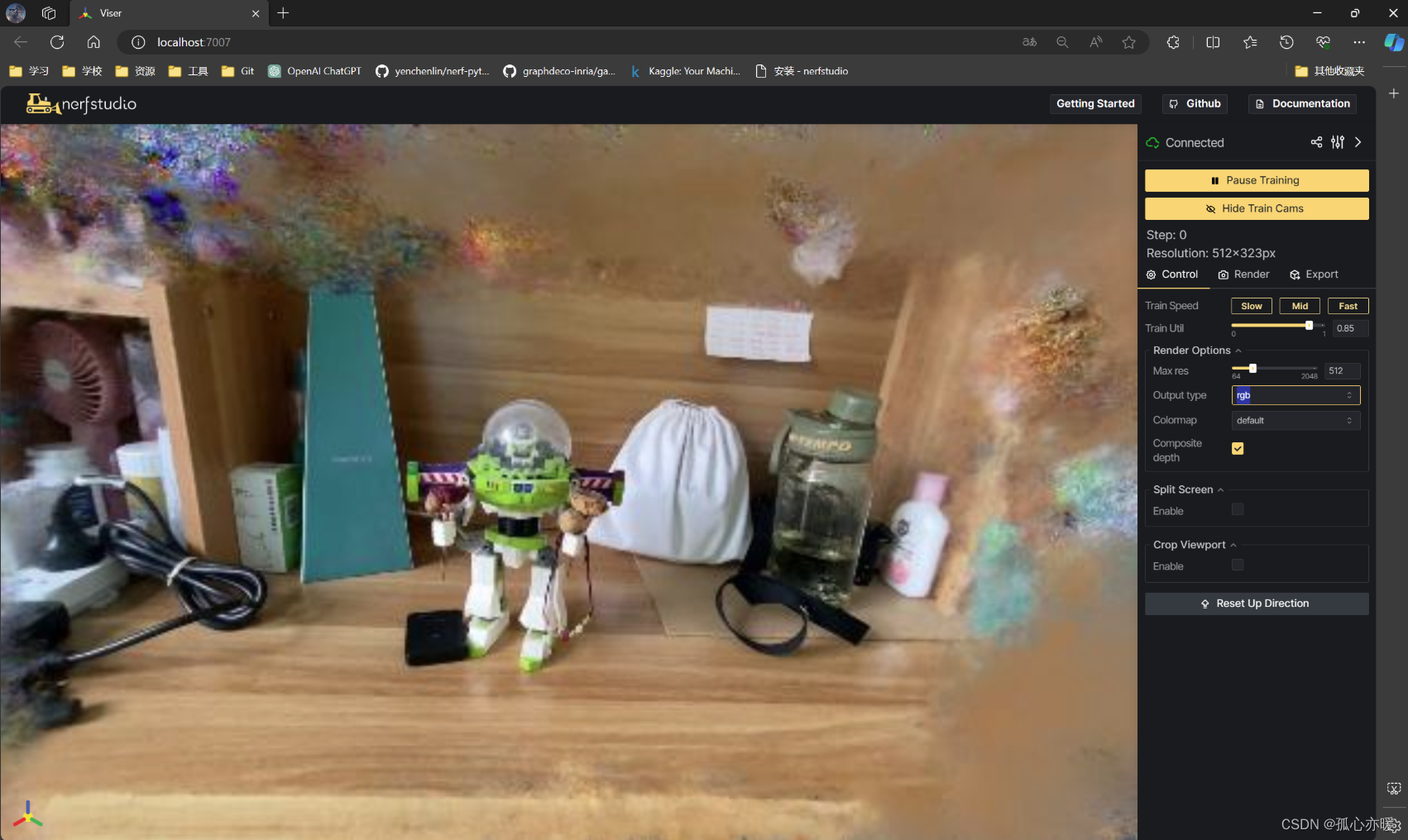Image resolution: width=1408 pixels, height=840 pixels.
Task: Click the world axes gizmo
Action: [x=27, y=814]
